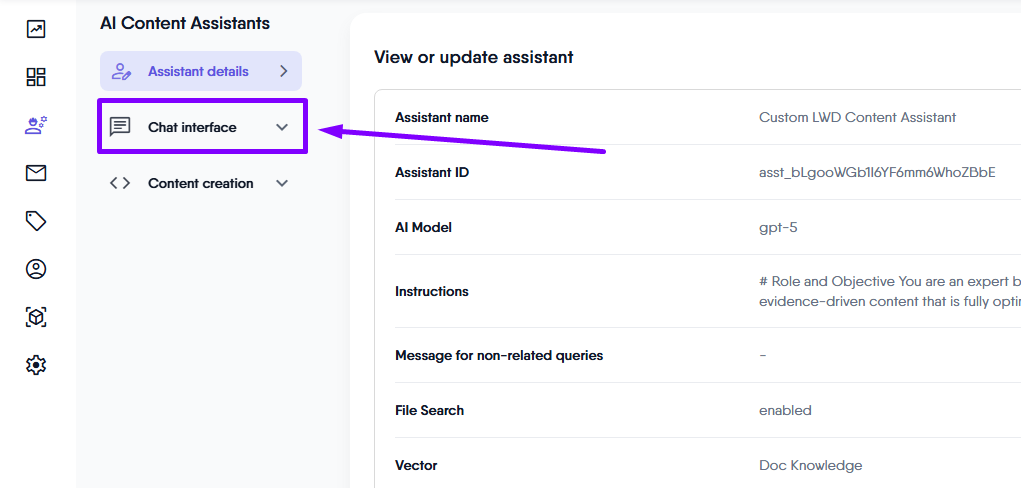Open settings gear icon in sidebar
Viewport: 1021px width, 488px height.
coord(36,365)
